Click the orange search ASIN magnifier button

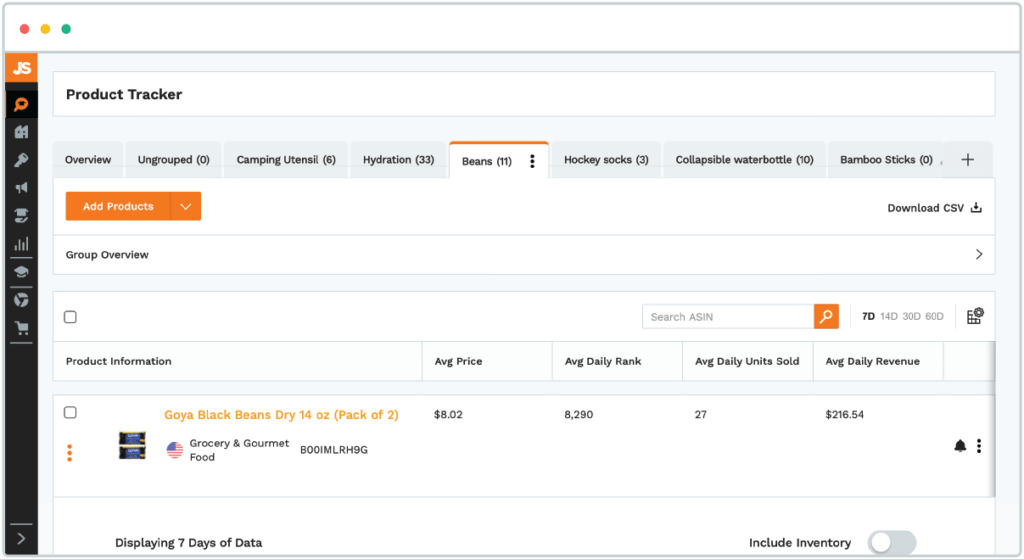pyautogui.click(x=826, y=317)
